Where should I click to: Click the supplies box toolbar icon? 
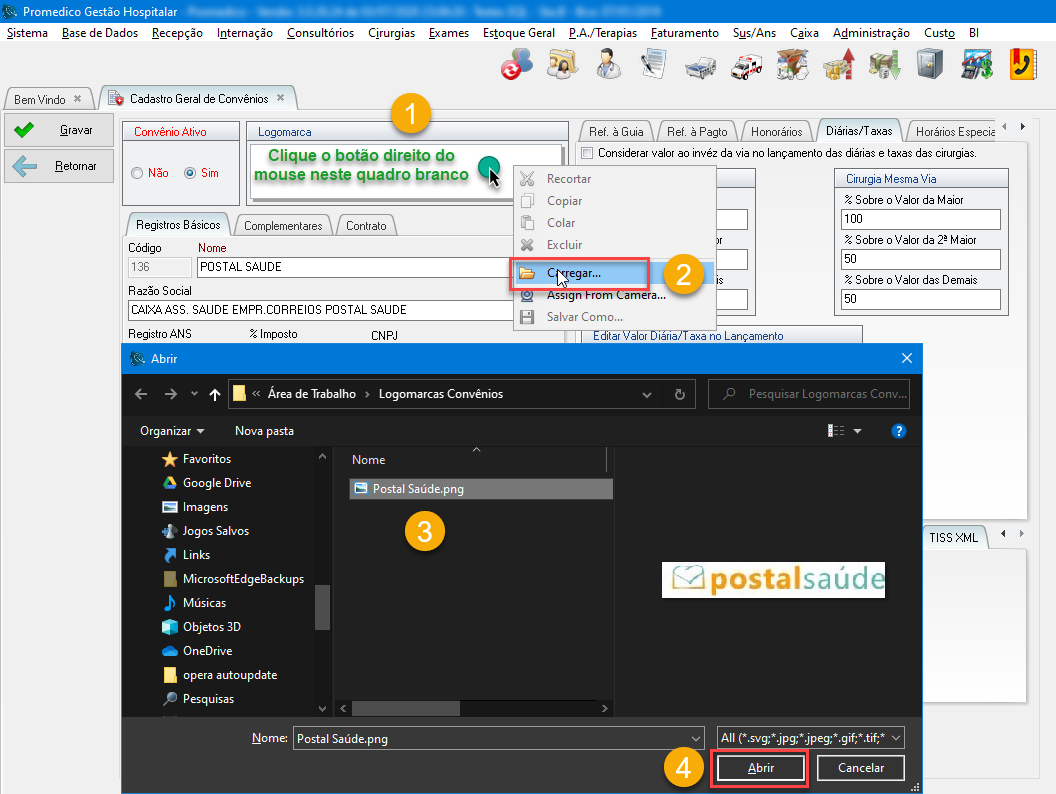coord(793,66)
